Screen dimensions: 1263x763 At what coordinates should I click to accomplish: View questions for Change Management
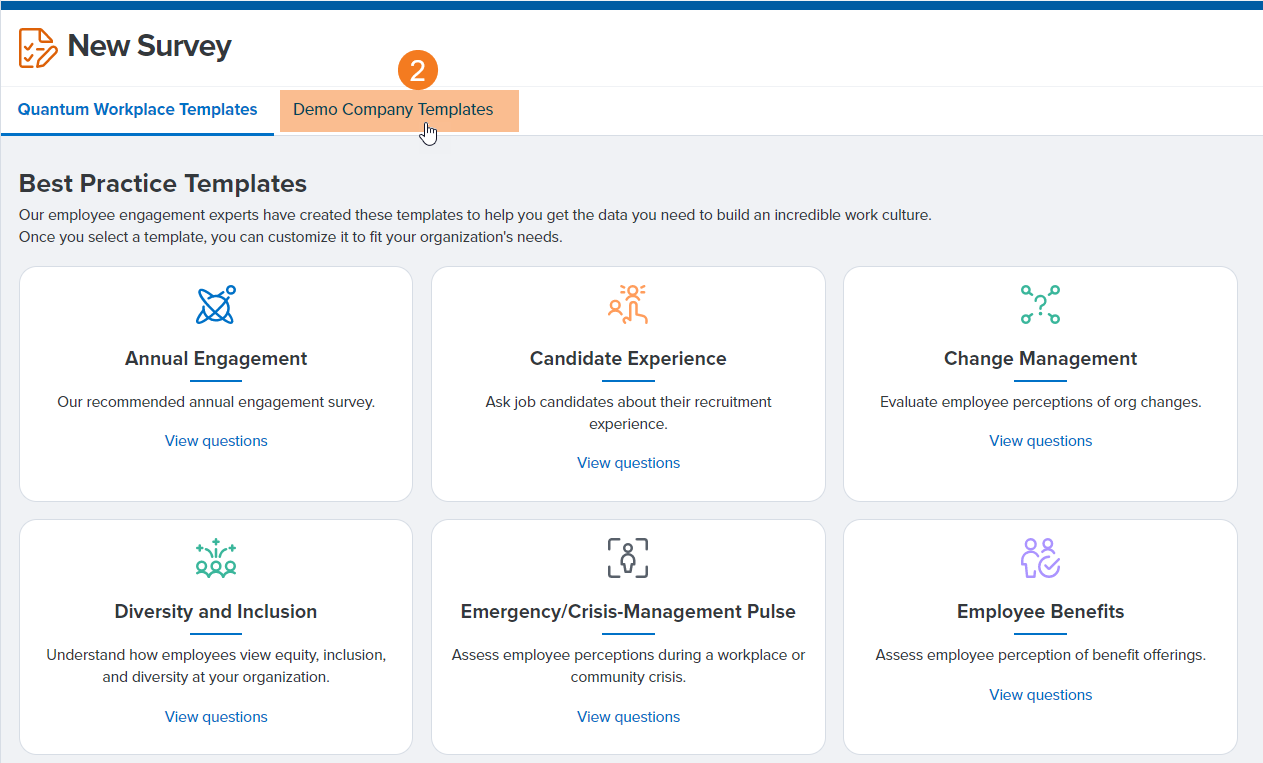click(1040, 441)
